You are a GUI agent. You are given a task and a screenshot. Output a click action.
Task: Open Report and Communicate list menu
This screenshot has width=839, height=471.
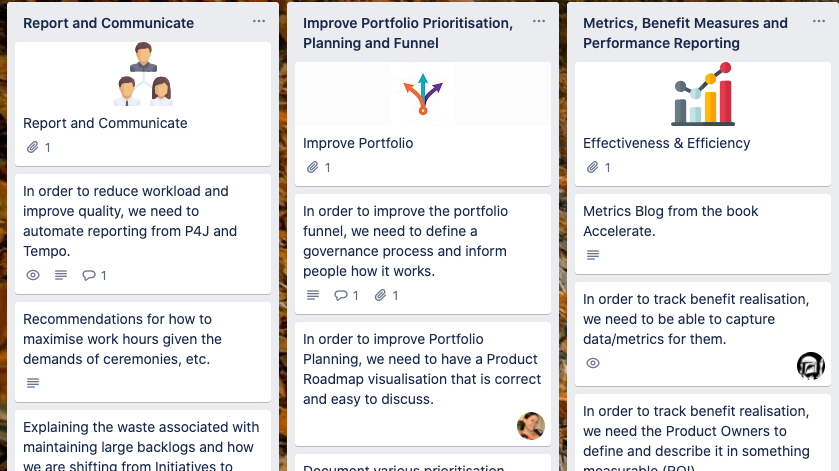[259, 22]
